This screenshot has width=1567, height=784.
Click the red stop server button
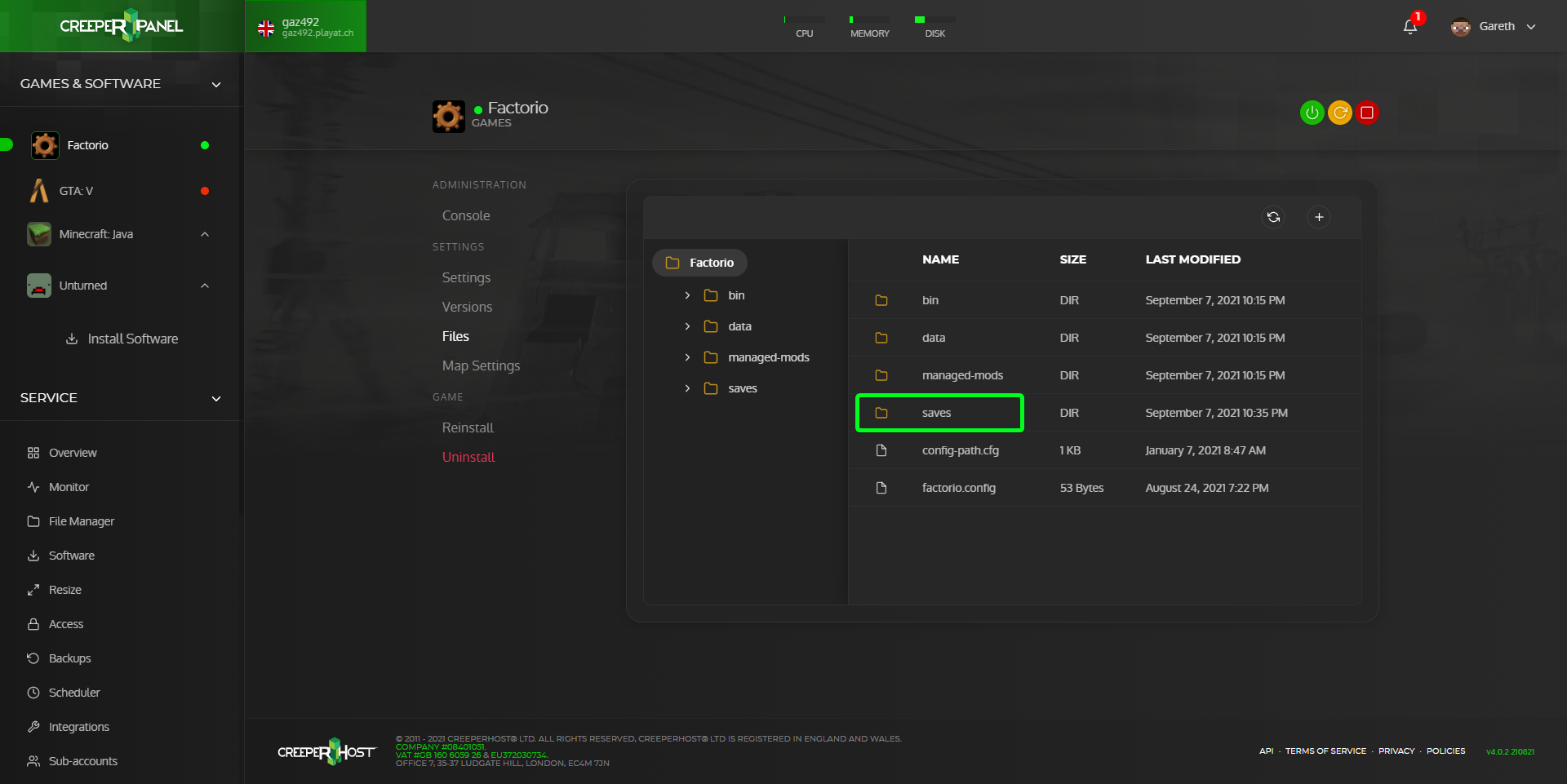coord(1367,113)
